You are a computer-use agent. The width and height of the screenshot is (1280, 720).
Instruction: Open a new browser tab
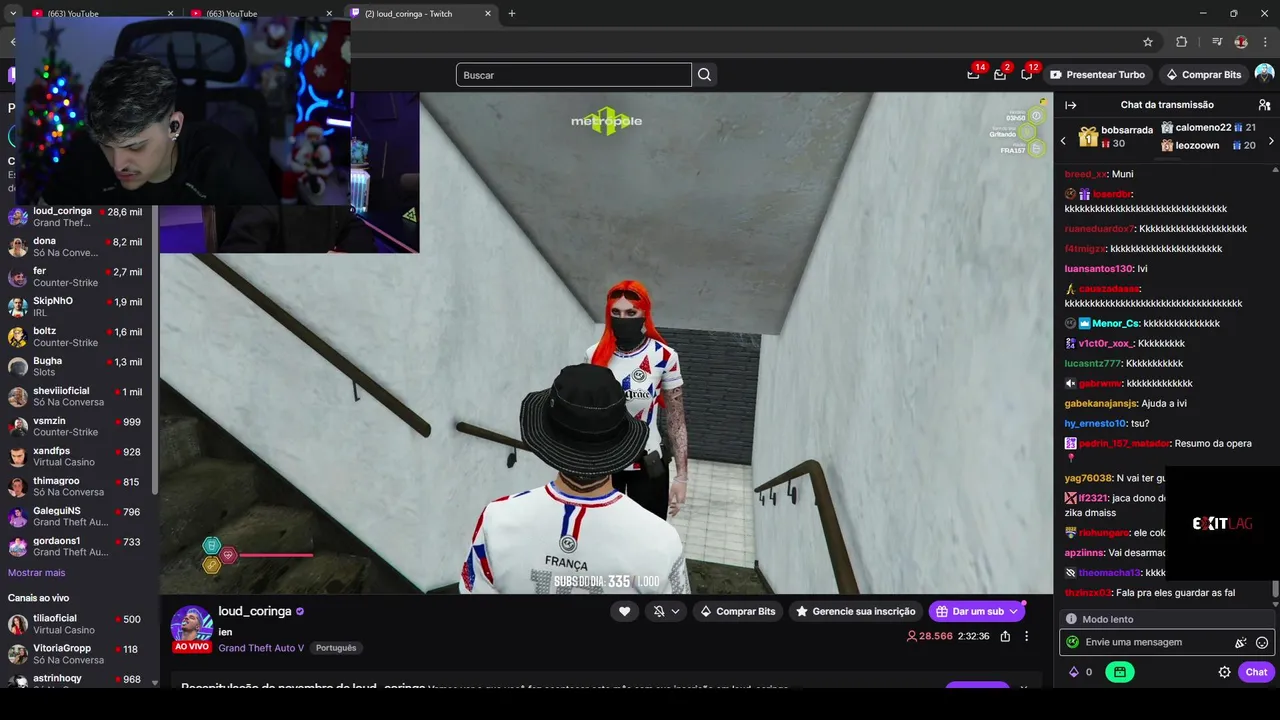coord(512,14)
